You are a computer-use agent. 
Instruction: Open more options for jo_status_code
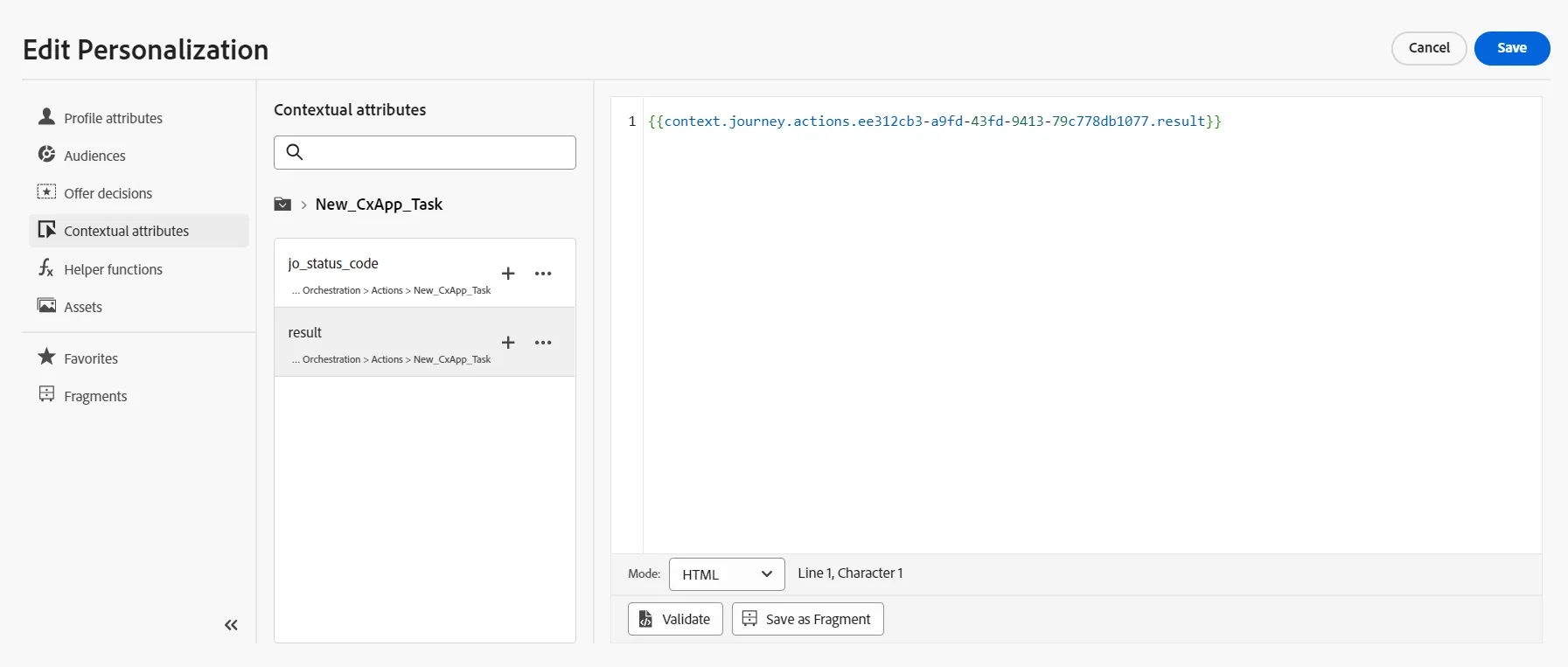(x=543, y=274)
